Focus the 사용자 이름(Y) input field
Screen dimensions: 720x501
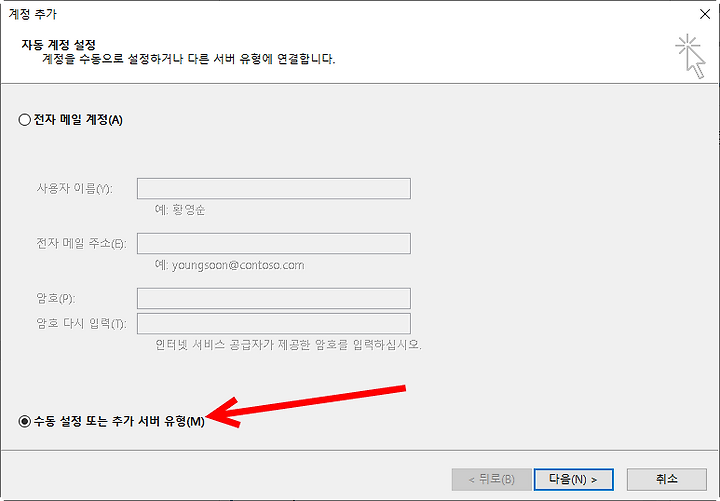point(274,188)
